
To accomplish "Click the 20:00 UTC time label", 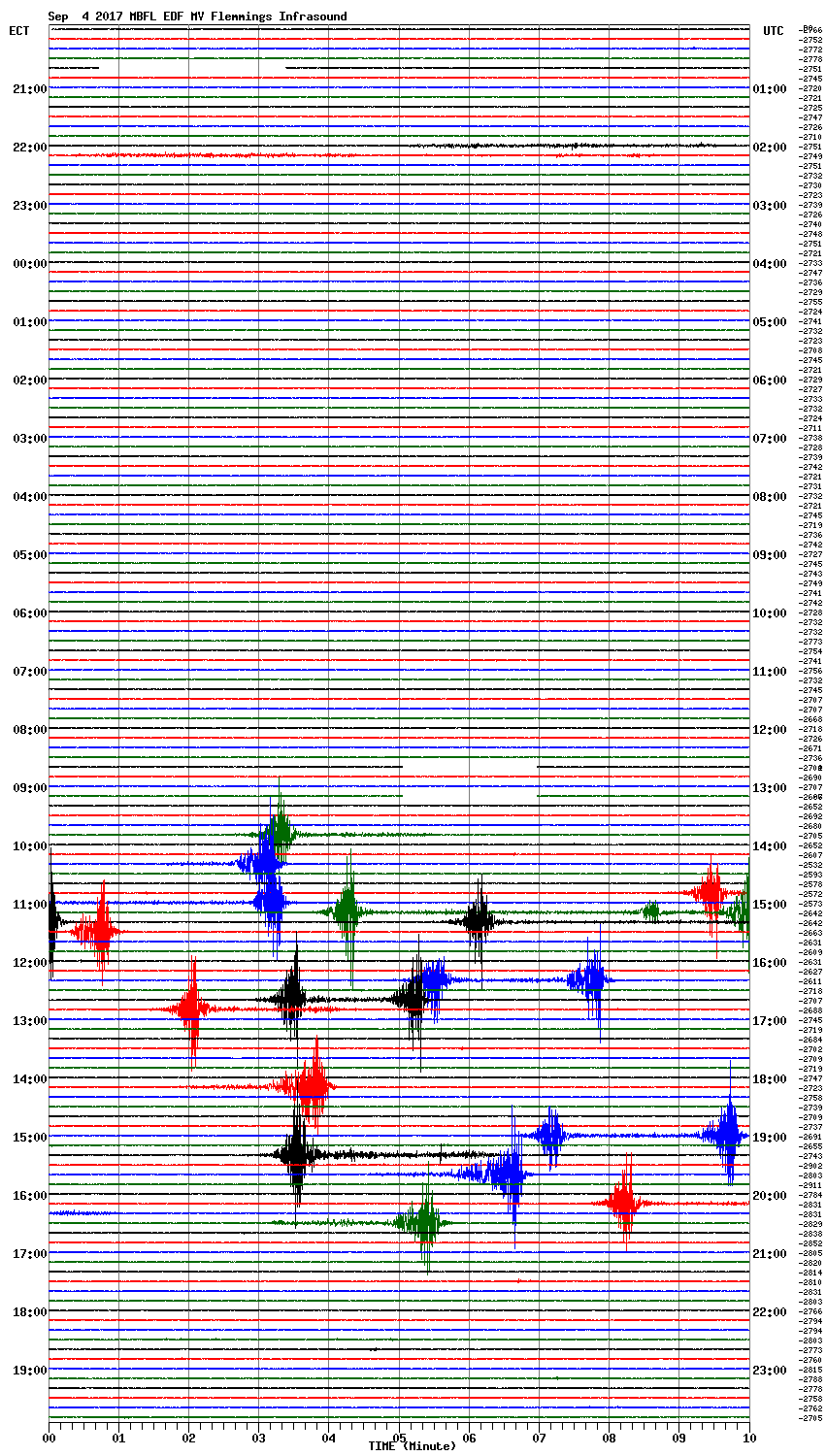I will coord(770,1196).
